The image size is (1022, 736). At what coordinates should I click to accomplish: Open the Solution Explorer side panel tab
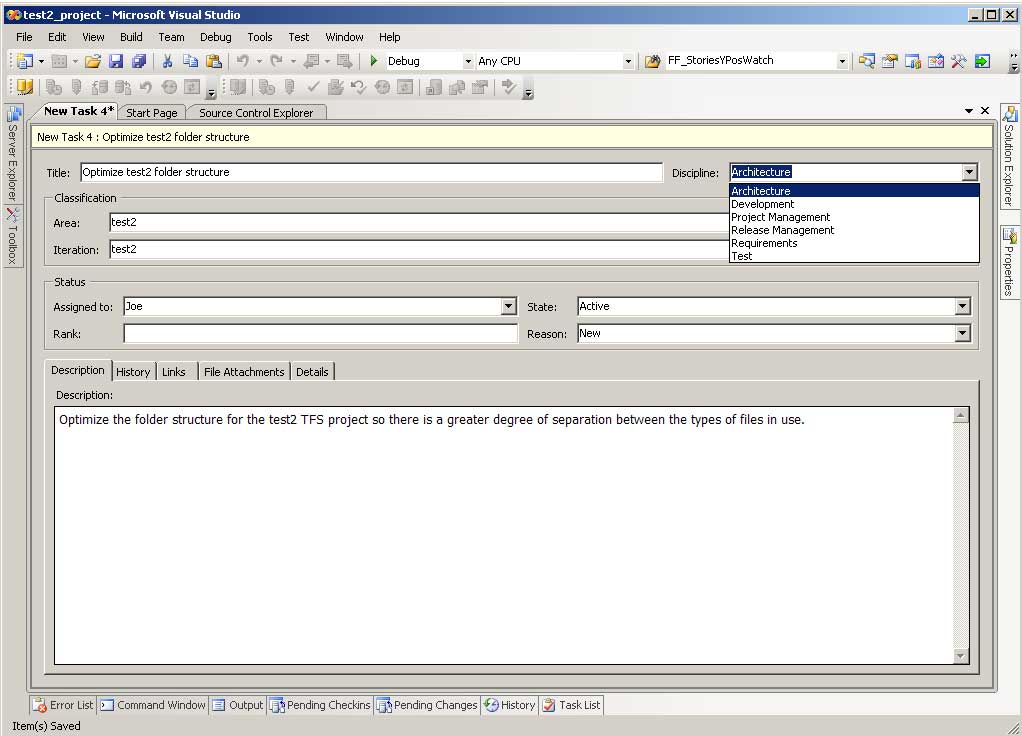coord(1009,156)
